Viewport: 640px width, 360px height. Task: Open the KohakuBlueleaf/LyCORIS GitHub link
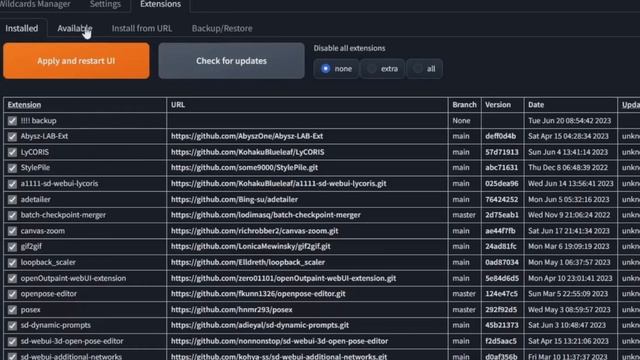247,152
